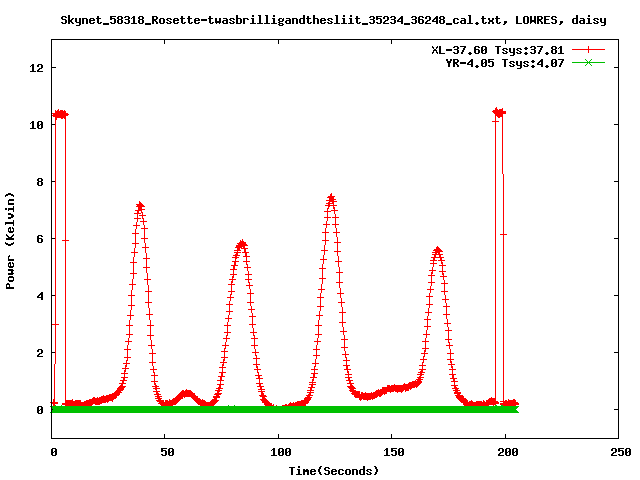Click the red legend line sample
This screenshot has width=640, height=480.
click(588, 50)
